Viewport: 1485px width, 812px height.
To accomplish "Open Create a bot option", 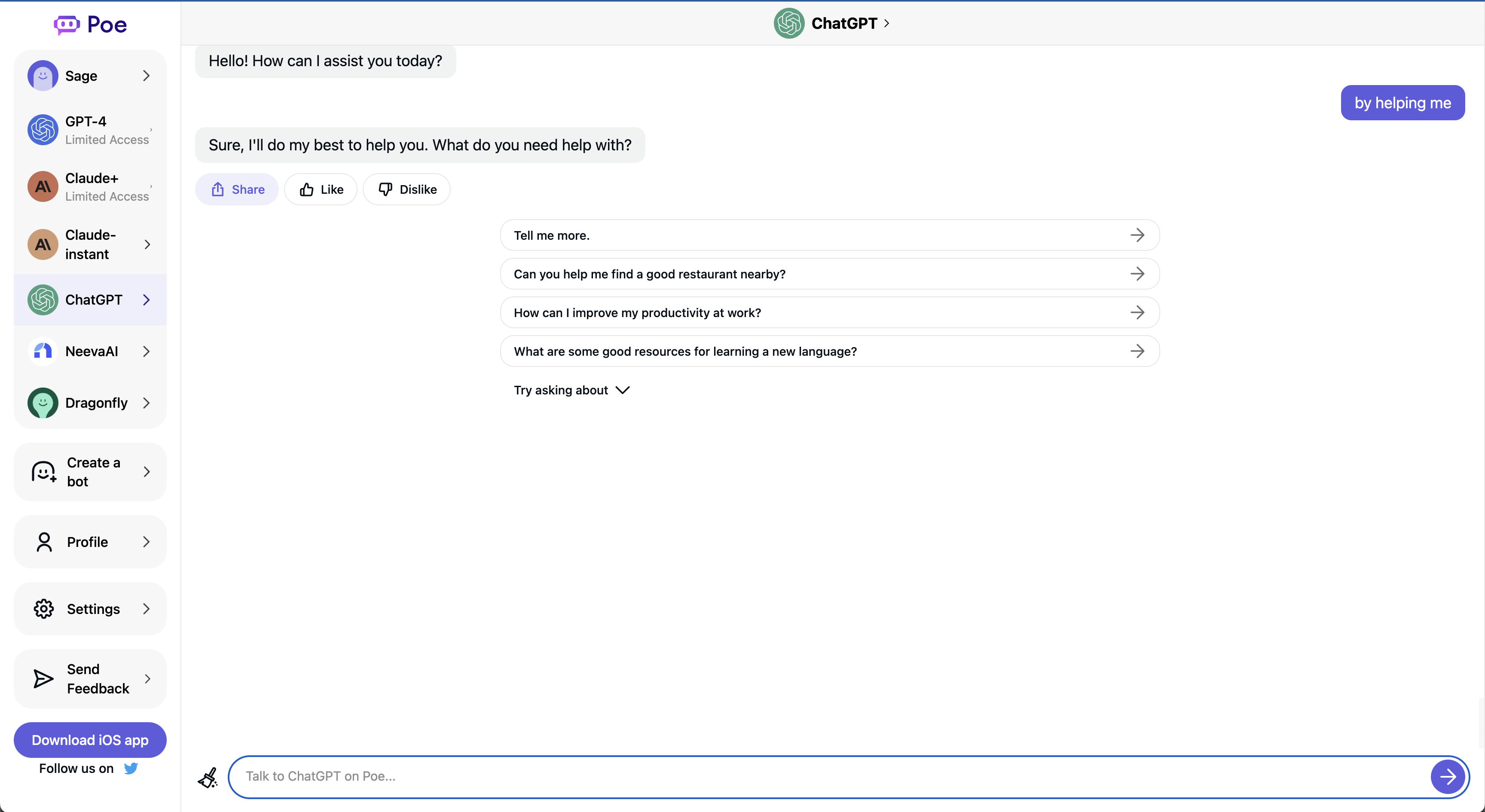I will (91, 471).
